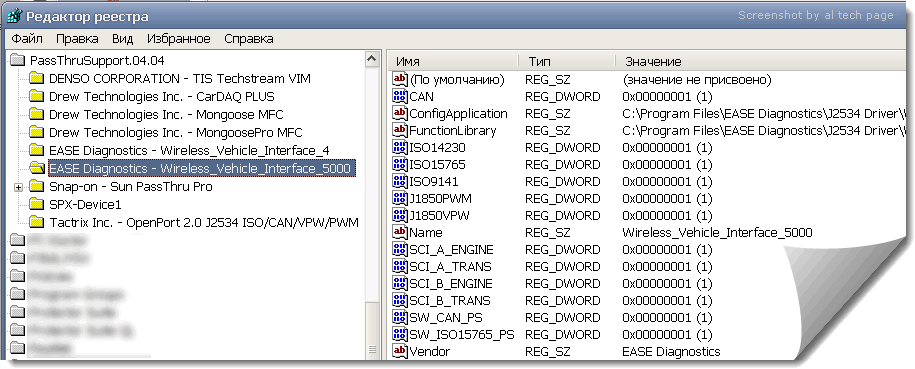915x369 pixels.
Task: Select the string icon beside Vendor value
Action: 400,351
